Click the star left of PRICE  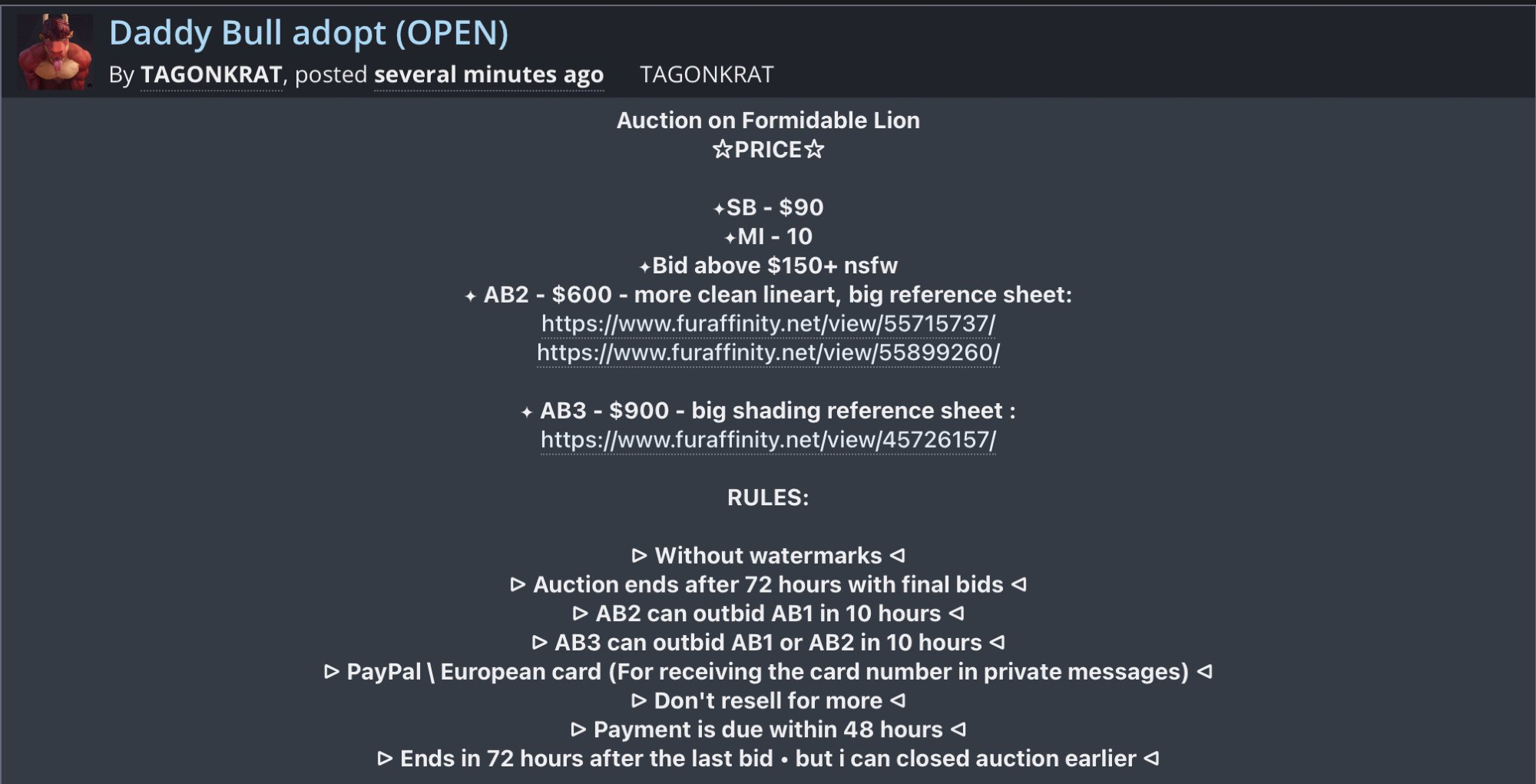[722, 149]
